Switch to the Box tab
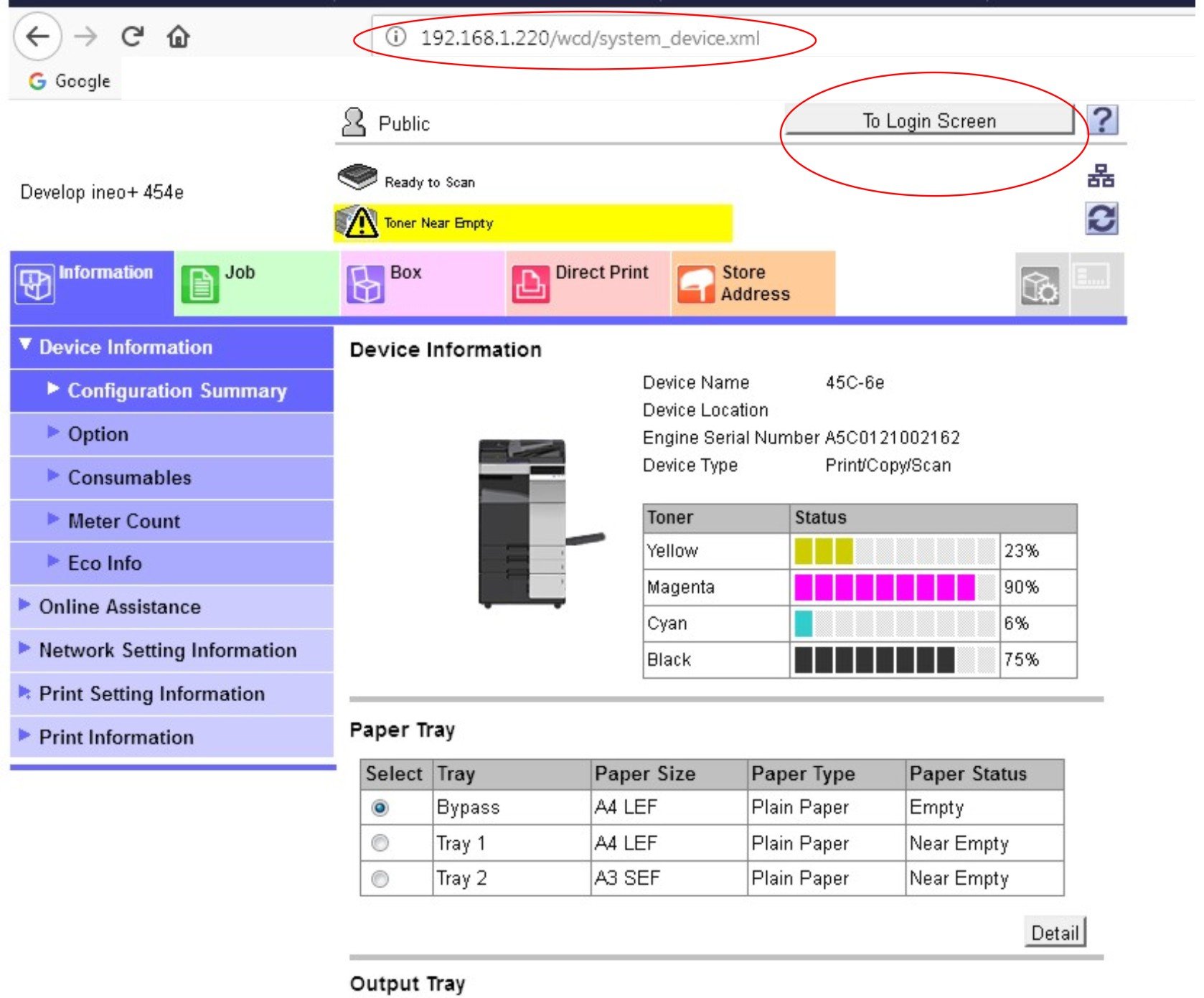This screenshot has width=1204, height=998. [423, 283]
